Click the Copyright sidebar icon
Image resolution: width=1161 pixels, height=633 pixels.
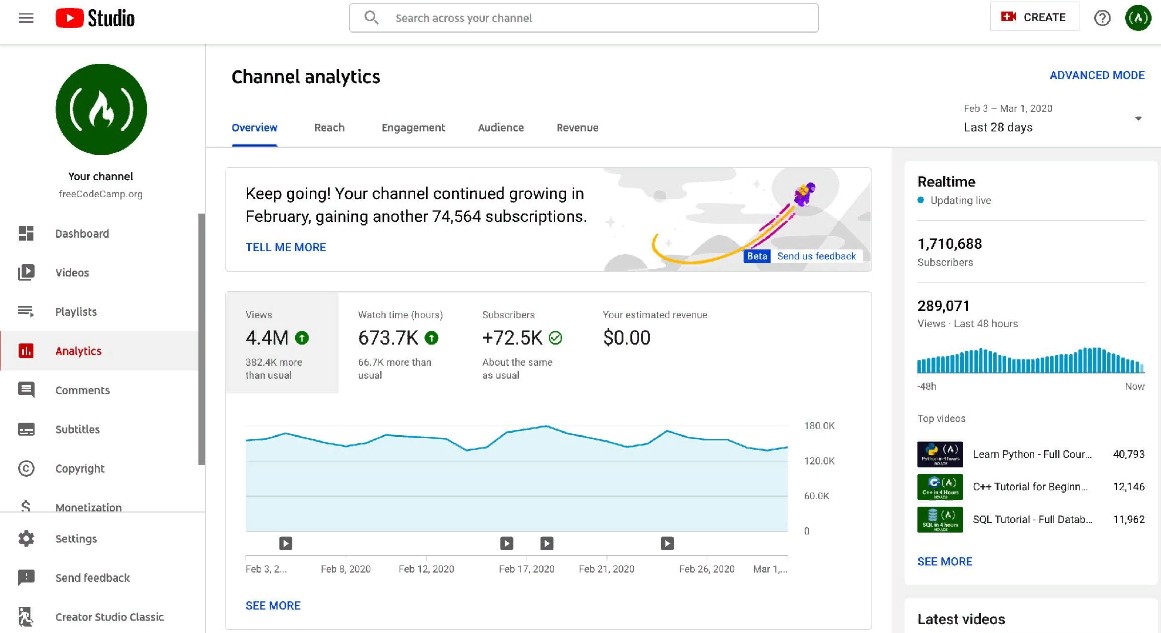pos(27,468)
